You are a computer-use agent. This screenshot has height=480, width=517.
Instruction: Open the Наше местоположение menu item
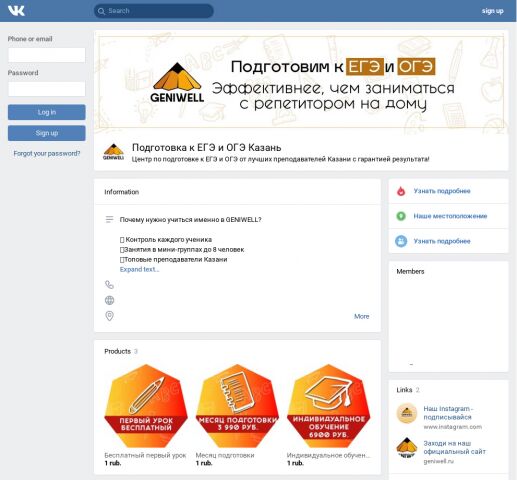click(x=450, y=216)
